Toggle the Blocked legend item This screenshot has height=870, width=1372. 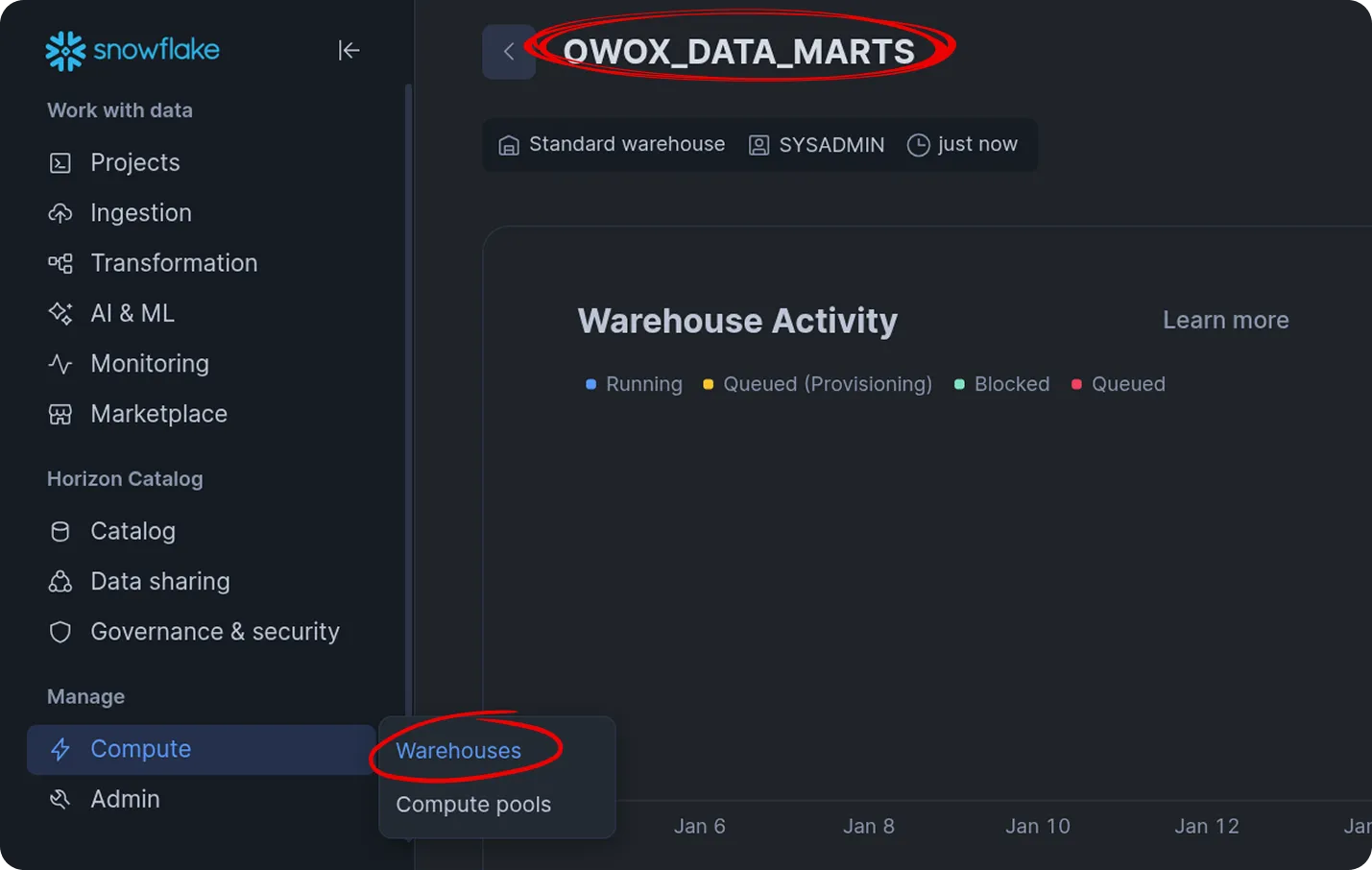pos(1001,383)
